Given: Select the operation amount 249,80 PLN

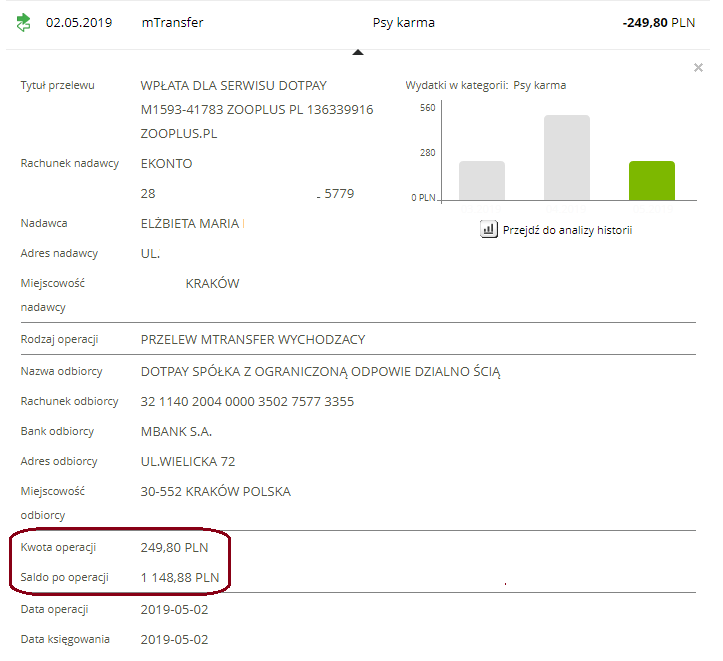Looking at the screenshot, I should point(174,548).
